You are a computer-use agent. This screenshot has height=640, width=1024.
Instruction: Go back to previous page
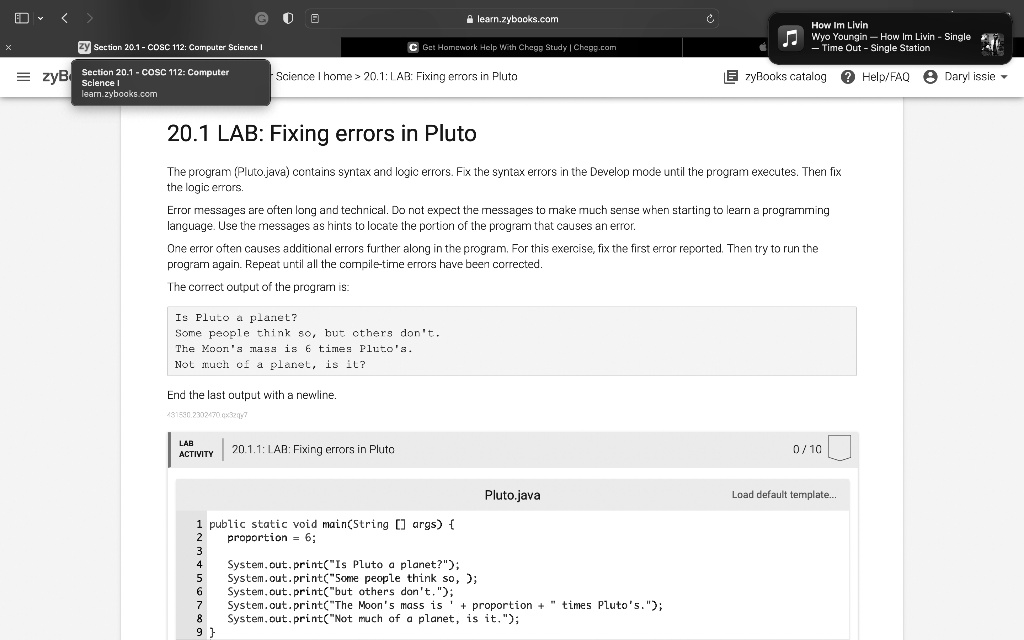(63, 18)
